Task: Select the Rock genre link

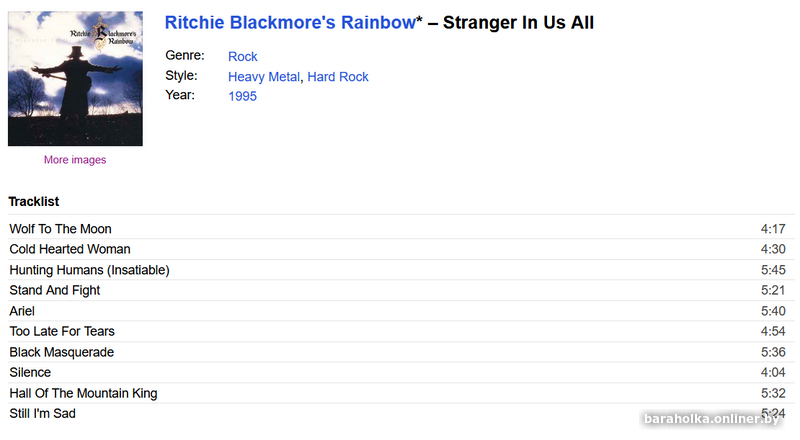Action: (243, 57)
